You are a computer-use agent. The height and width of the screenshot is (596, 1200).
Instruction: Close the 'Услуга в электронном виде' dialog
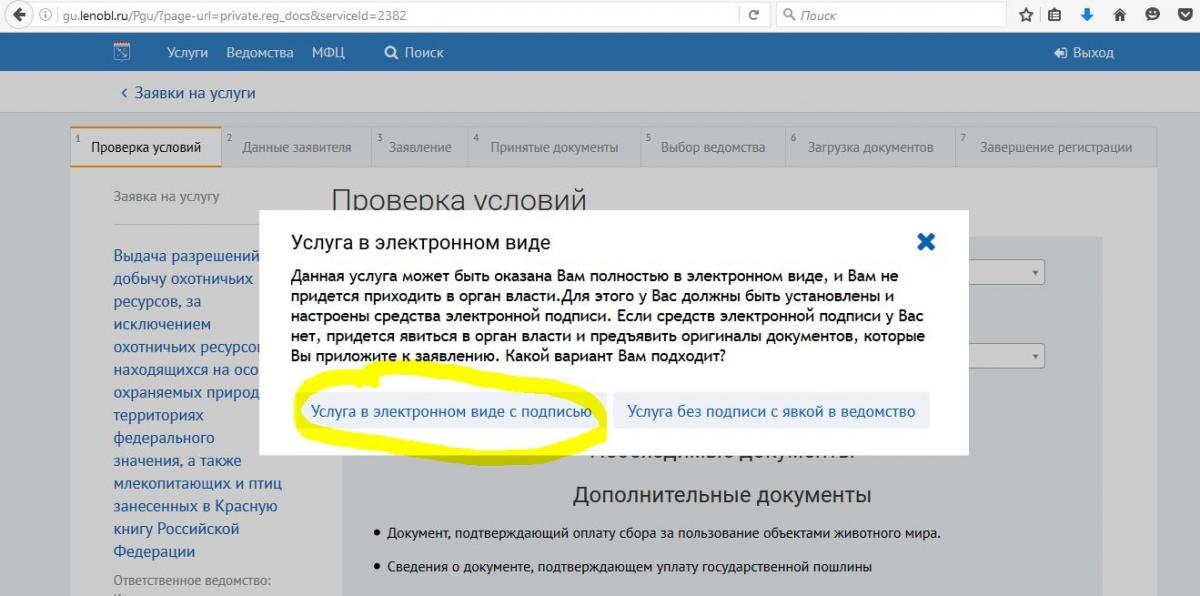926,241
